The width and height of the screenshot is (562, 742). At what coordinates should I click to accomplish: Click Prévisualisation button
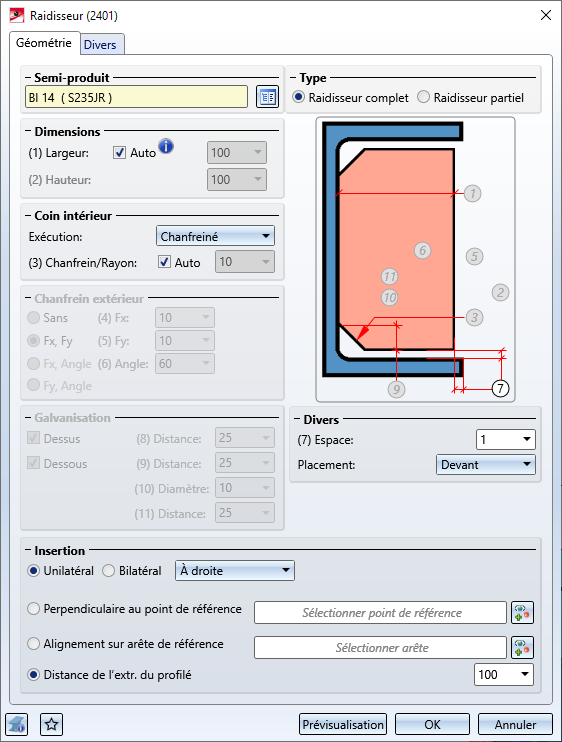[343, 724]
